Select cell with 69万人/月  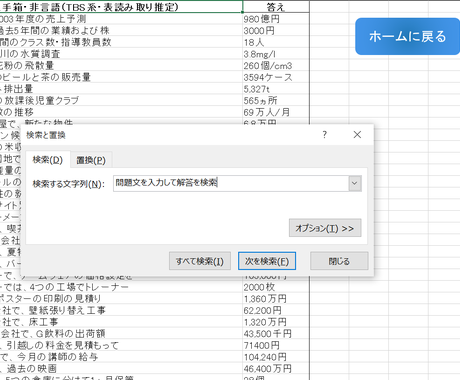[x=276, y=112]
